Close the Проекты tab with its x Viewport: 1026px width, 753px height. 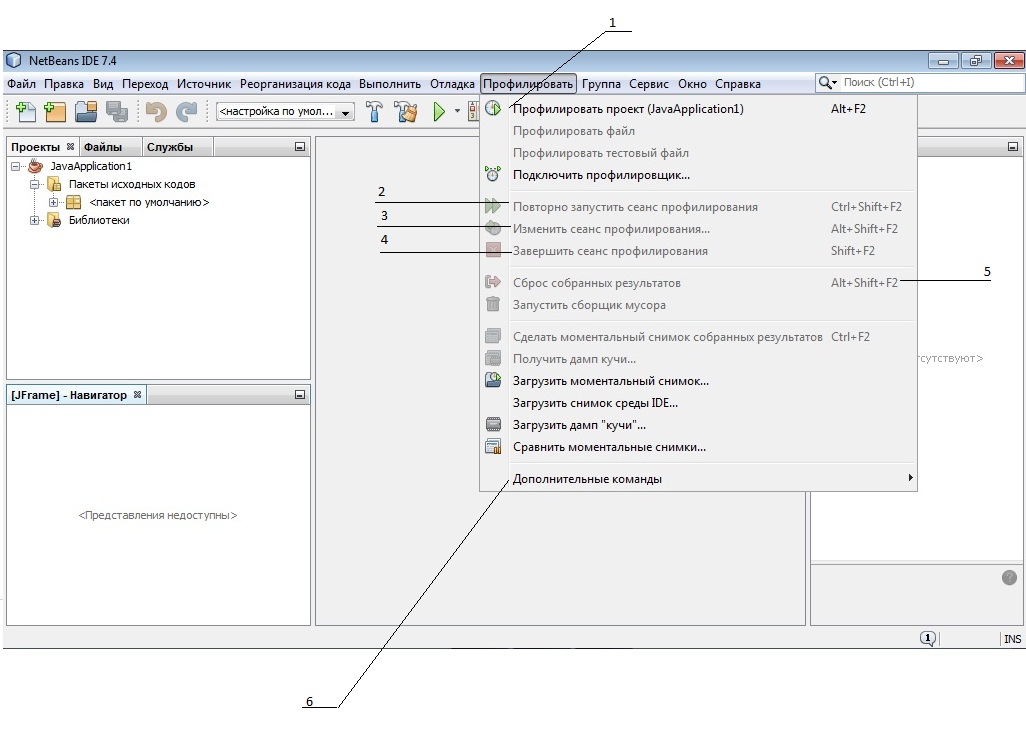pos(71,147)
